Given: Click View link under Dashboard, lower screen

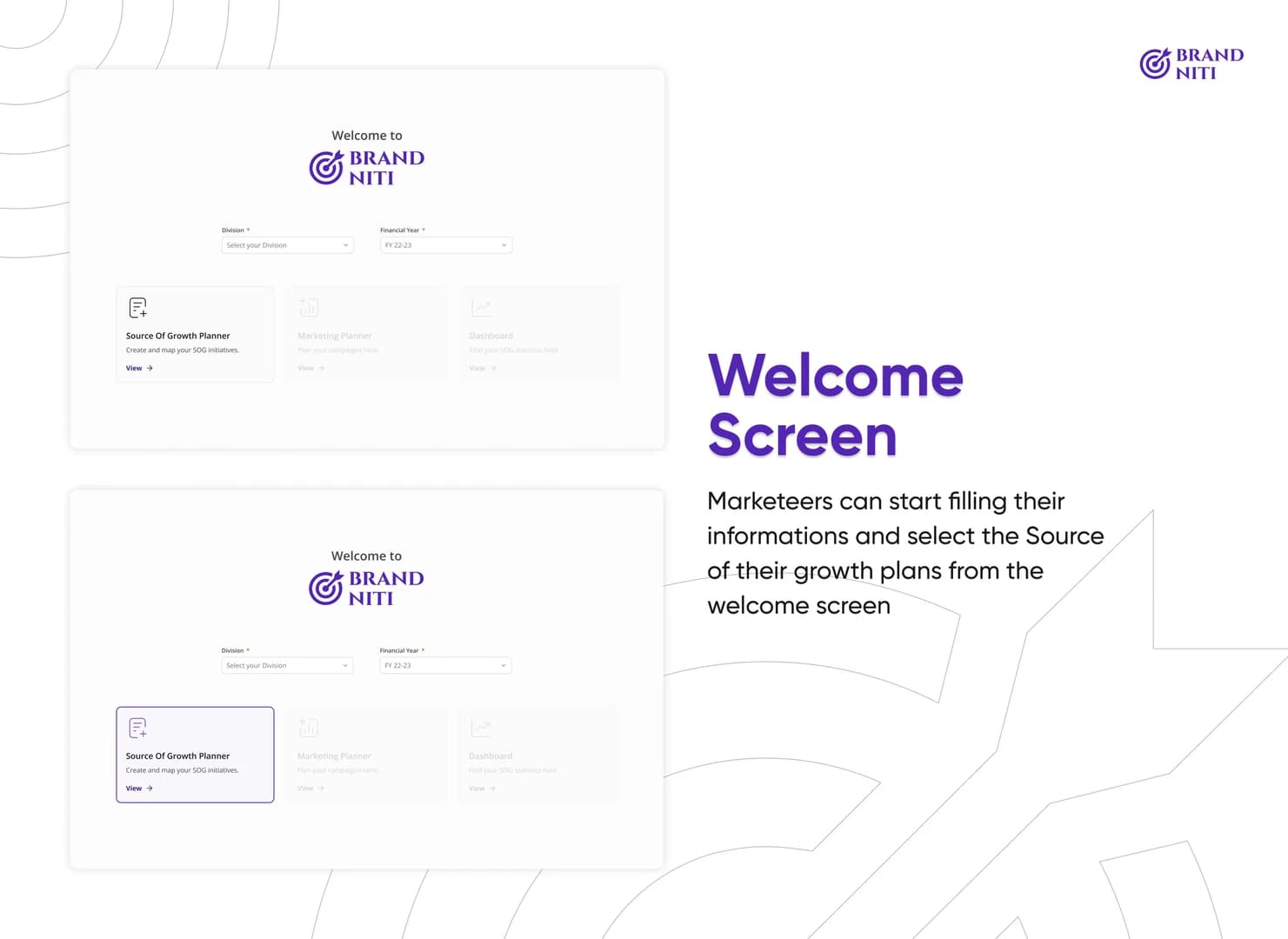Looking at the screenshot, I should 483,789.
